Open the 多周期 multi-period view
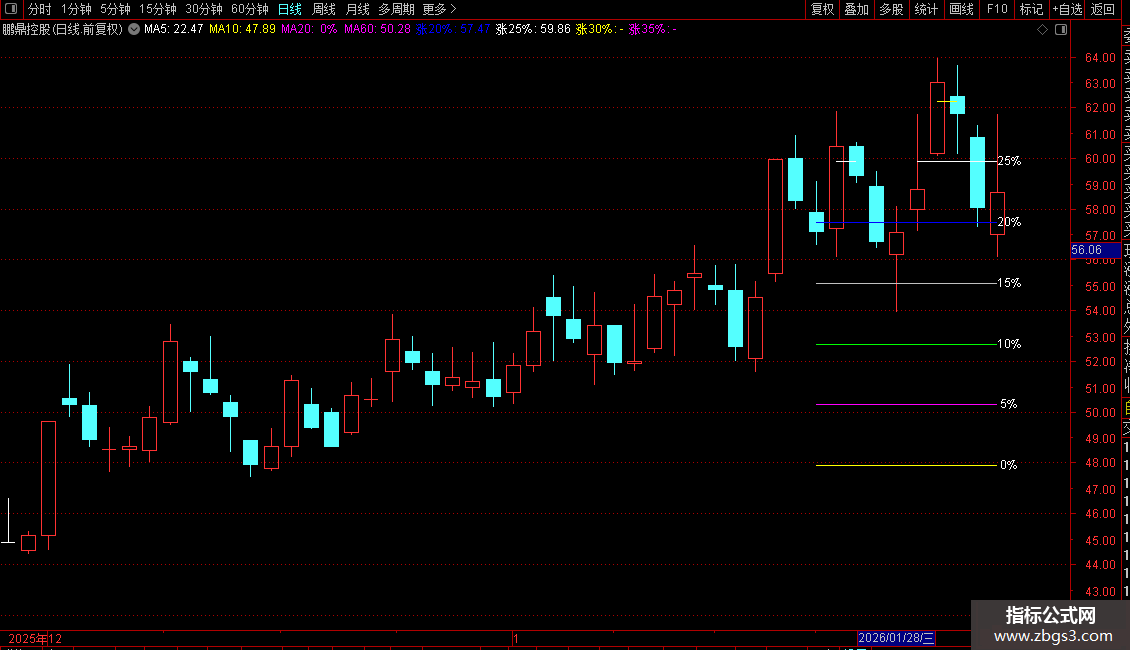The width and height of the screenshot is (1130, 650). [x=396, y=9]
